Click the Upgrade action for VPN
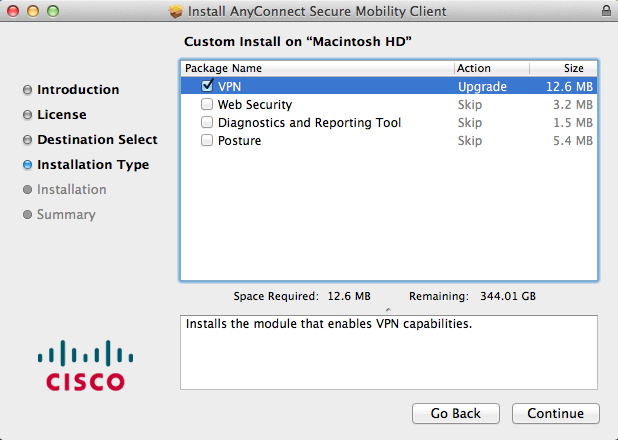This screenshot has width=618, height=440. [x=482, y=86]
